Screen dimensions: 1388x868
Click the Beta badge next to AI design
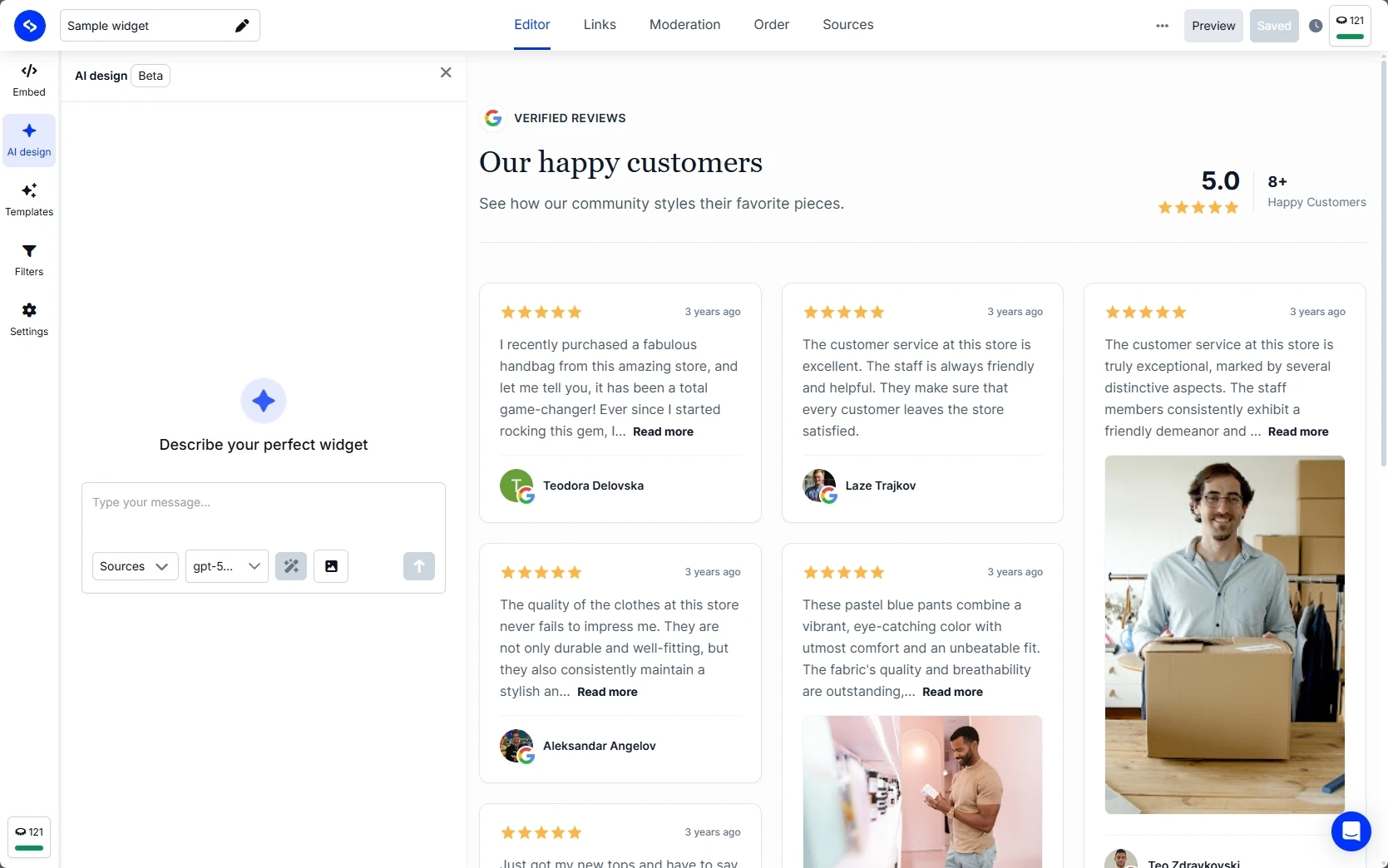click(x=151, y=76)
